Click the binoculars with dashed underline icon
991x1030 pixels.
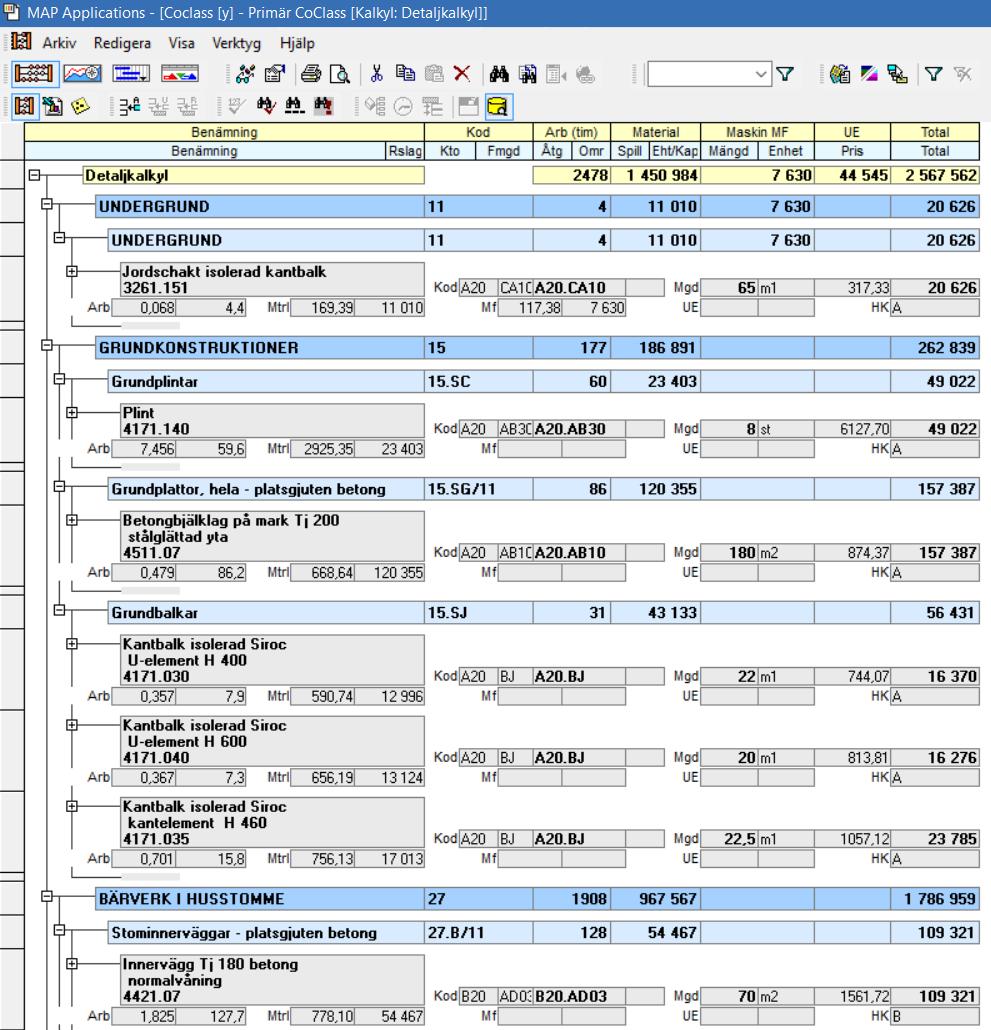[294, 106]
